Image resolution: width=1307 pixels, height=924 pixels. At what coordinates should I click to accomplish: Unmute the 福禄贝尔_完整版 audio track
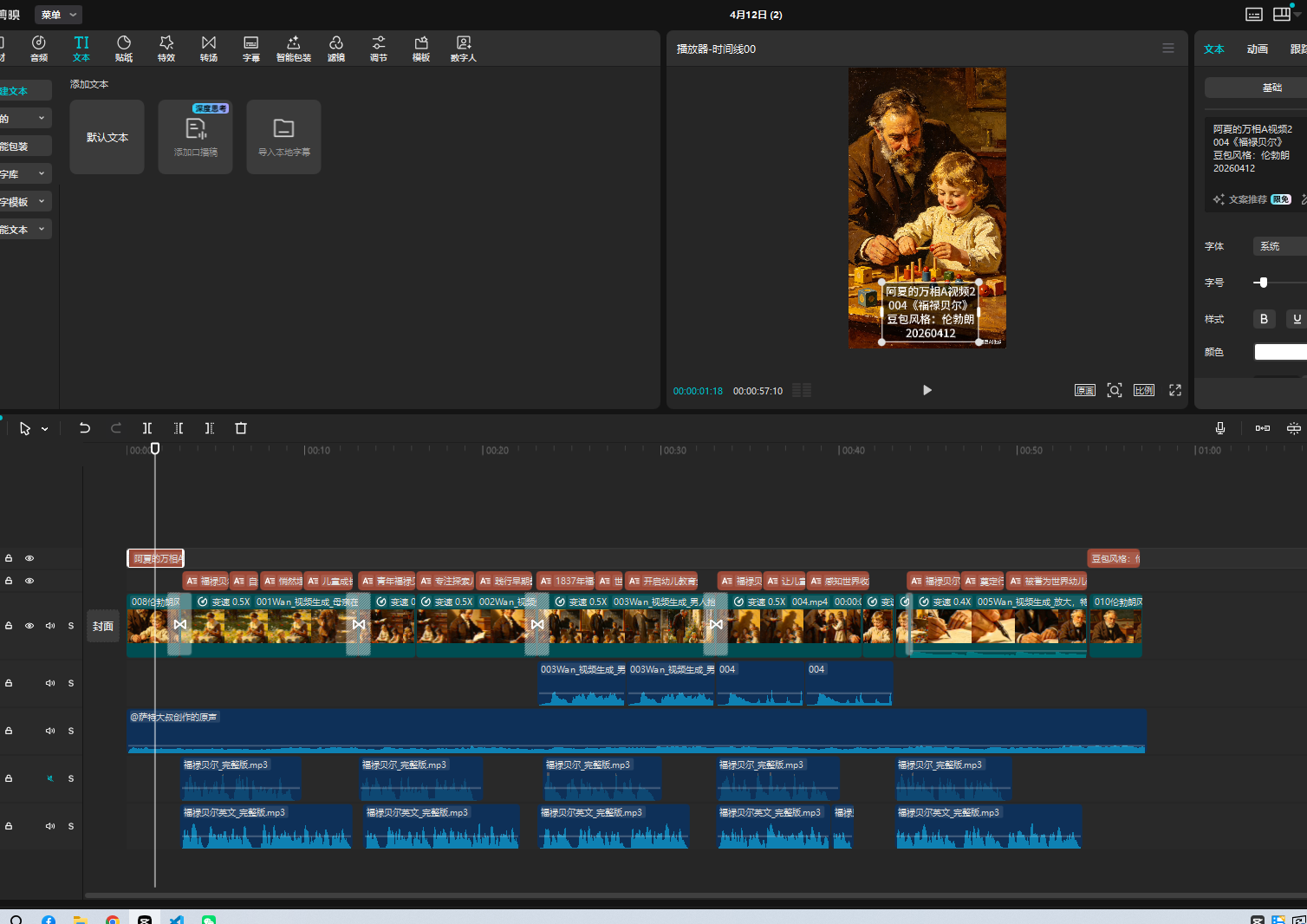click(x=50, y=778)
